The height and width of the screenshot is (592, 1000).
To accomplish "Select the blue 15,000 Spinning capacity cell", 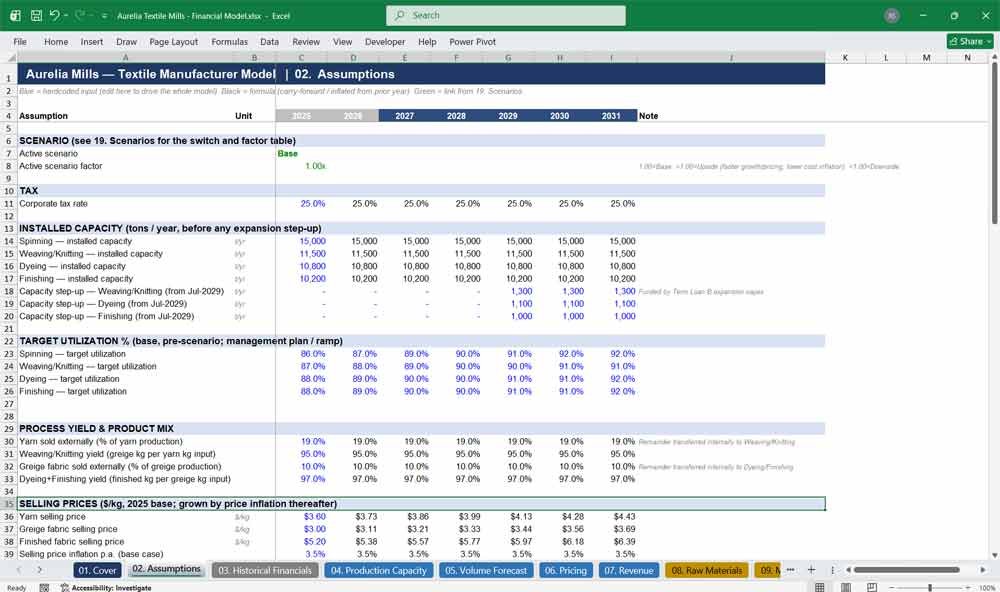I will pos(301,241).
